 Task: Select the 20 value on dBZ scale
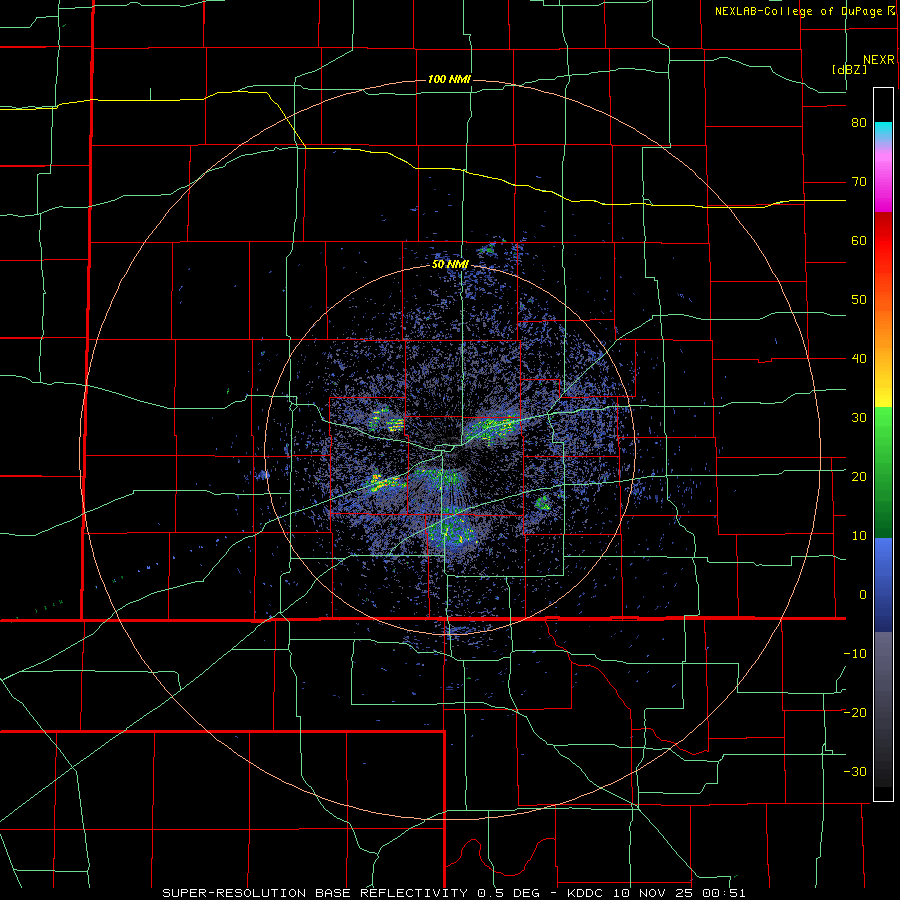[859, 477]
